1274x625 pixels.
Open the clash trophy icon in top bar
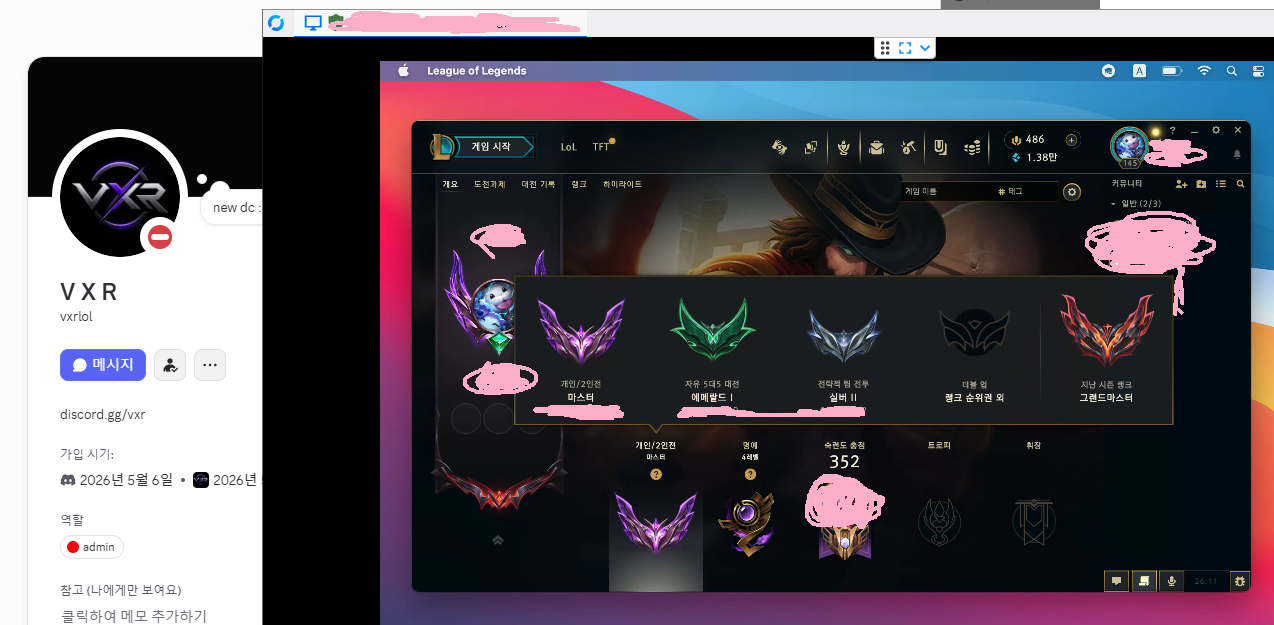click(844, 147)
